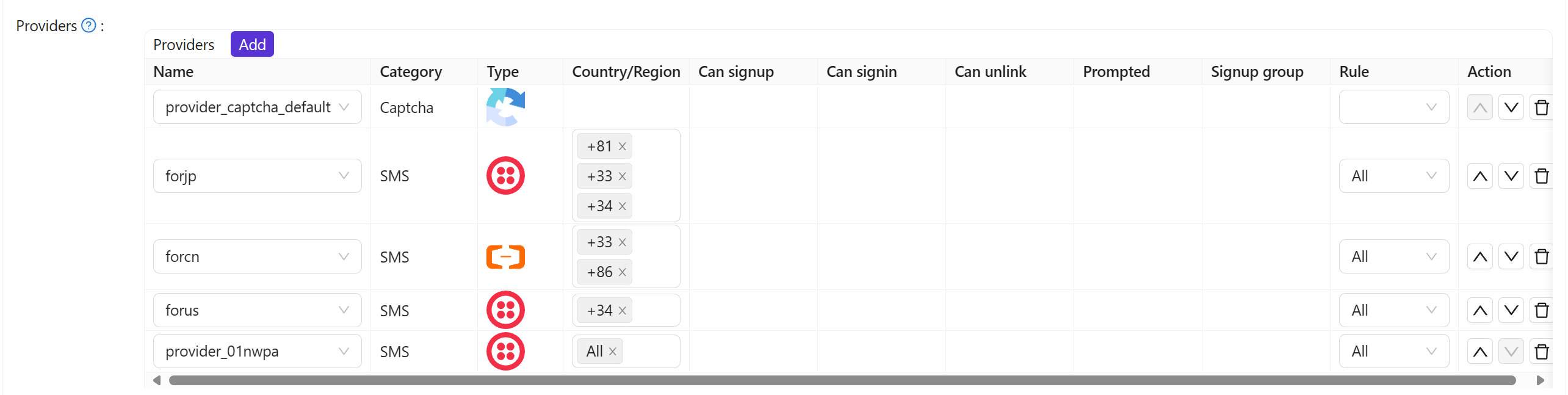Select the Twilio type icon in forjp row

point(505,175)
